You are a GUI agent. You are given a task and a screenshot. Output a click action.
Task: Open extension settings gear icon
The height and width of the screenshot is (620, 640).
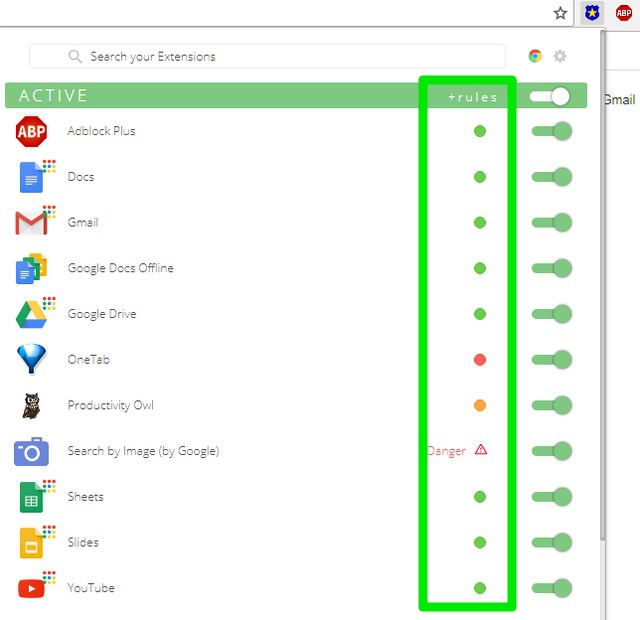(x=560, y=56)
